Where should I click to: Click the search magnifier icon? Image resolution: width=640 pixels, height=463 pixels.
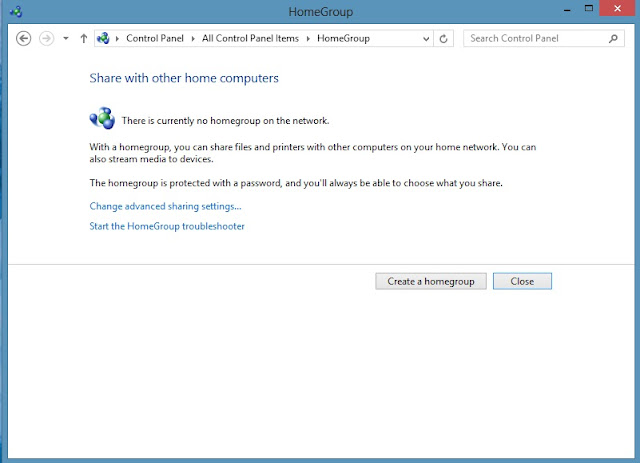click(613, 38)
